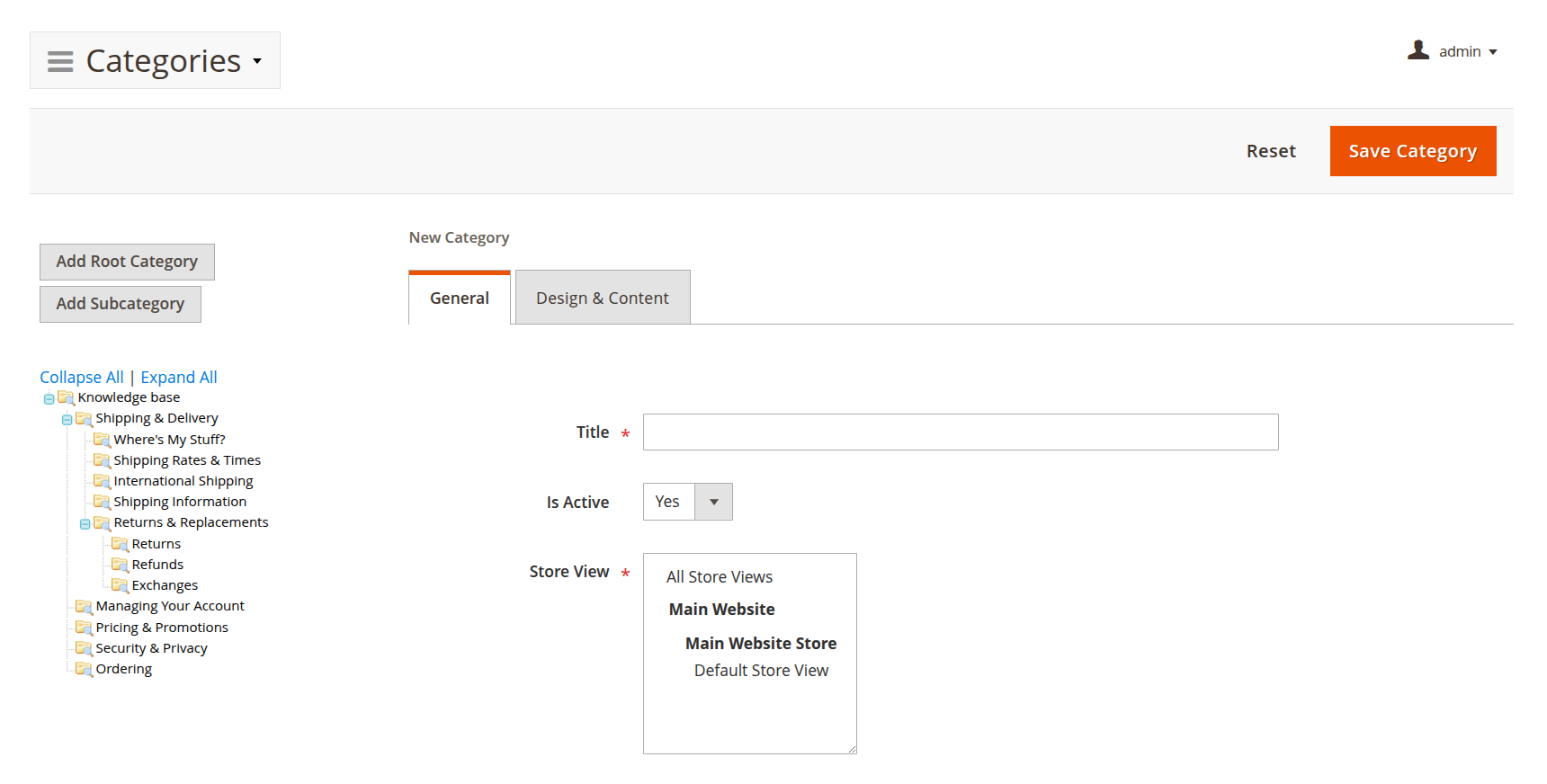This screenshot has width=1547, height=784.
Task: Click the Knowledge base folder icon
Action: point(66,397)
